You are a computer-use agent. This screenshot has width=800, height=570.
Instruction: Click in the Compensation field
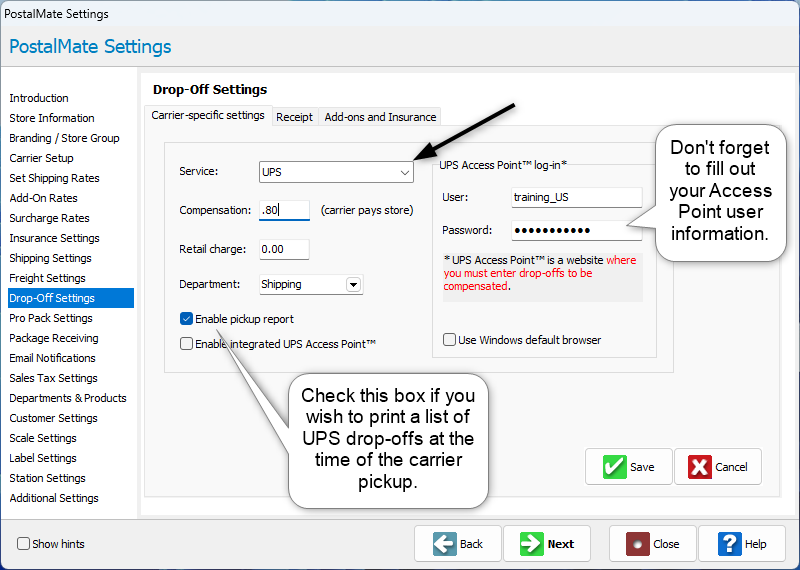click(284, 210)
